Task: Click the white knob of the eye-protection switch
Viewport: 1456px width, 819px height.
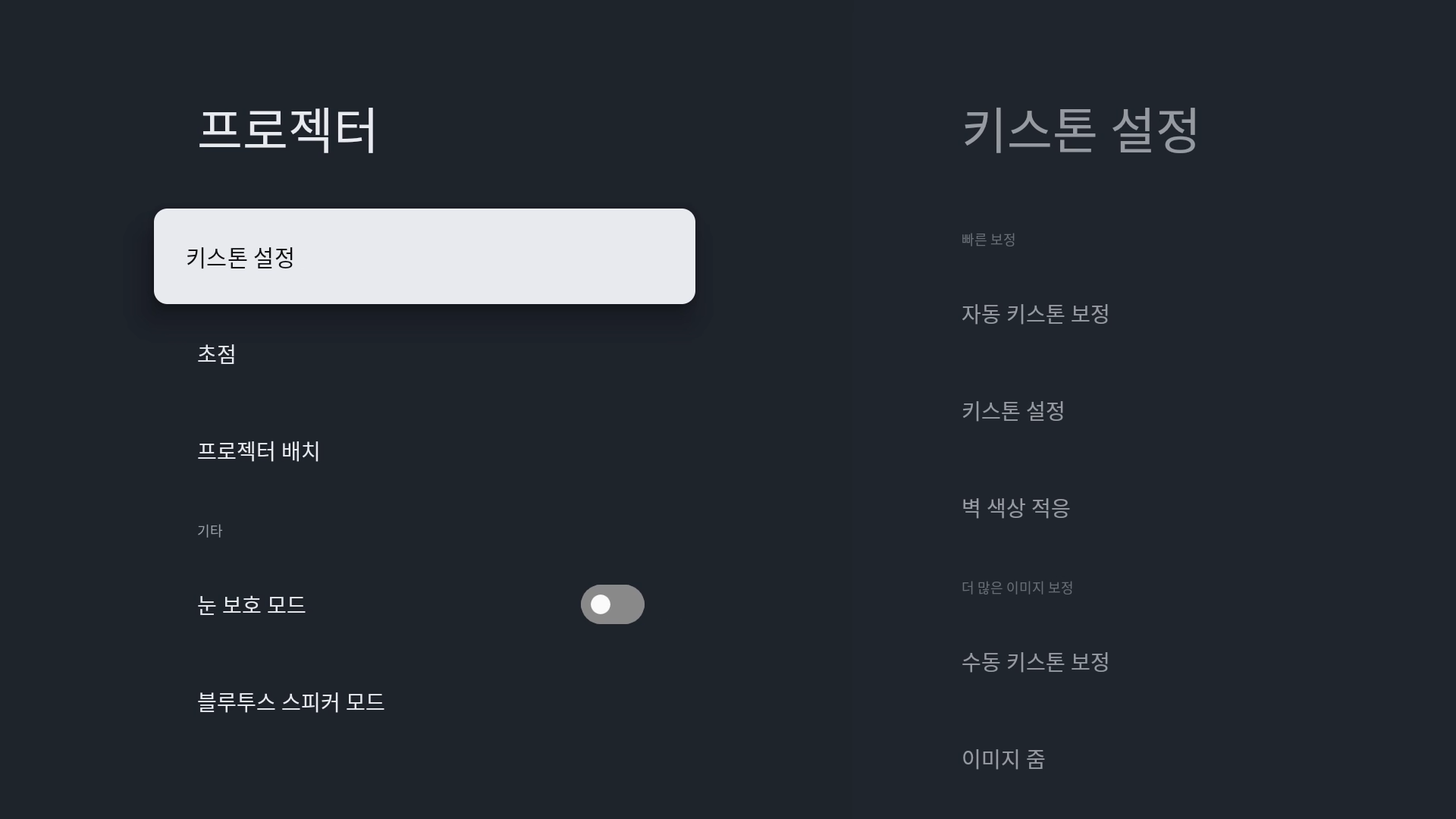Action: pos(601,604)
